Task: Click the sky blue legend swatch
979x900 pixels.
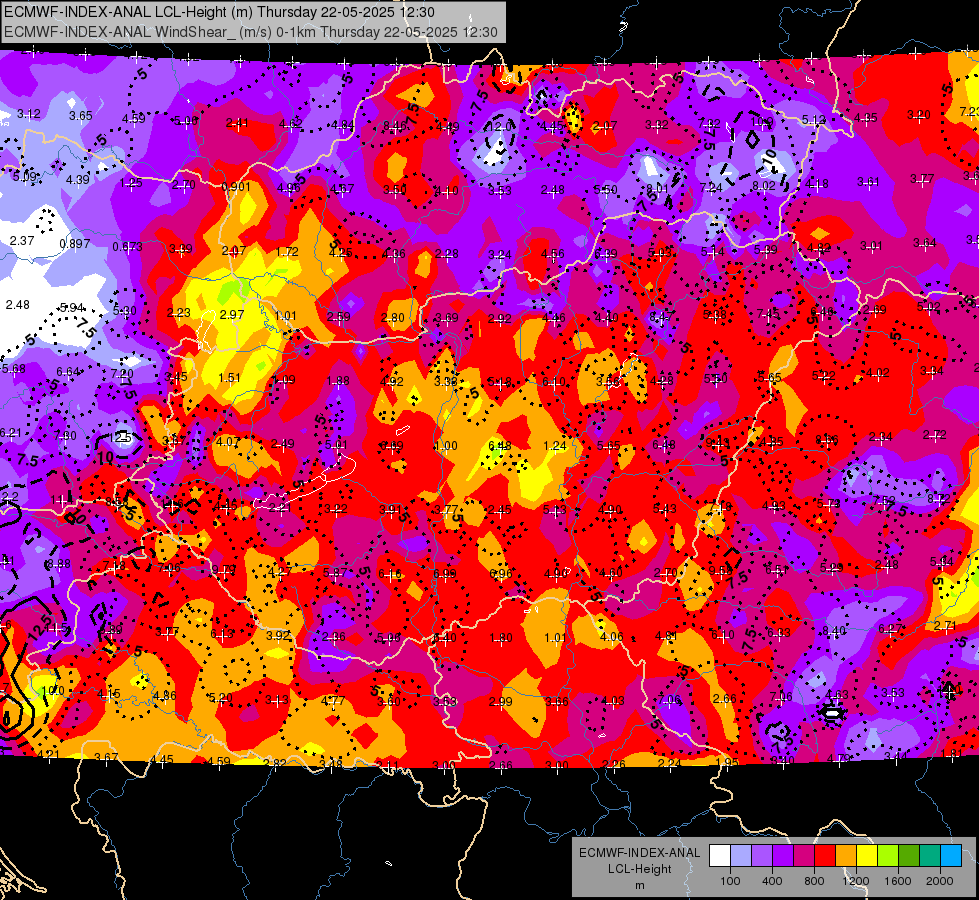Action: click(x=951, y=856)
